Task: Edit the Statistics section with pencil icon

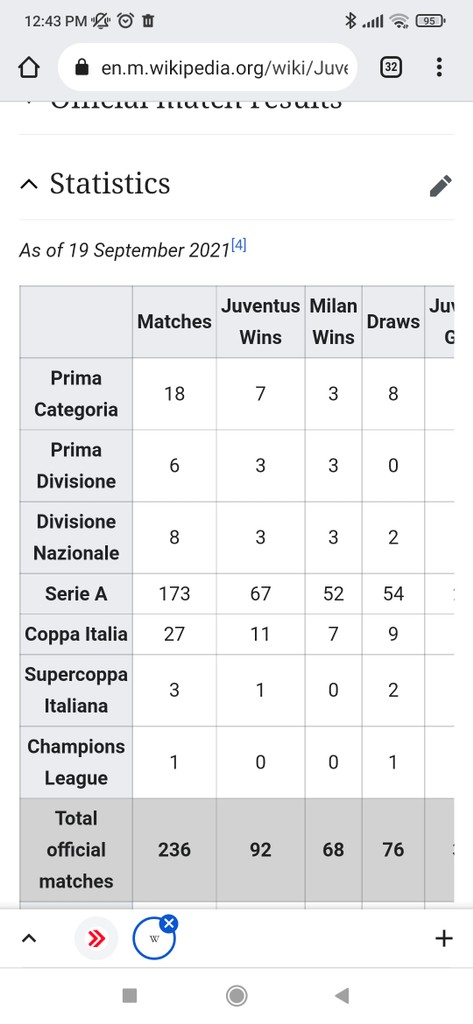Action: click(440, 185)
